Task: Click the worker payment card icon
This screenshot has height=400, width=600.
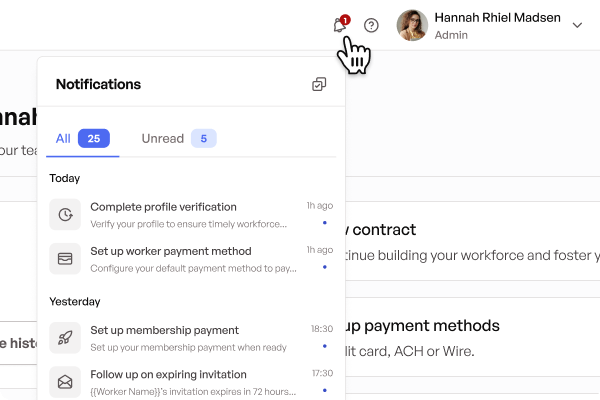Action: coord(65,258)
